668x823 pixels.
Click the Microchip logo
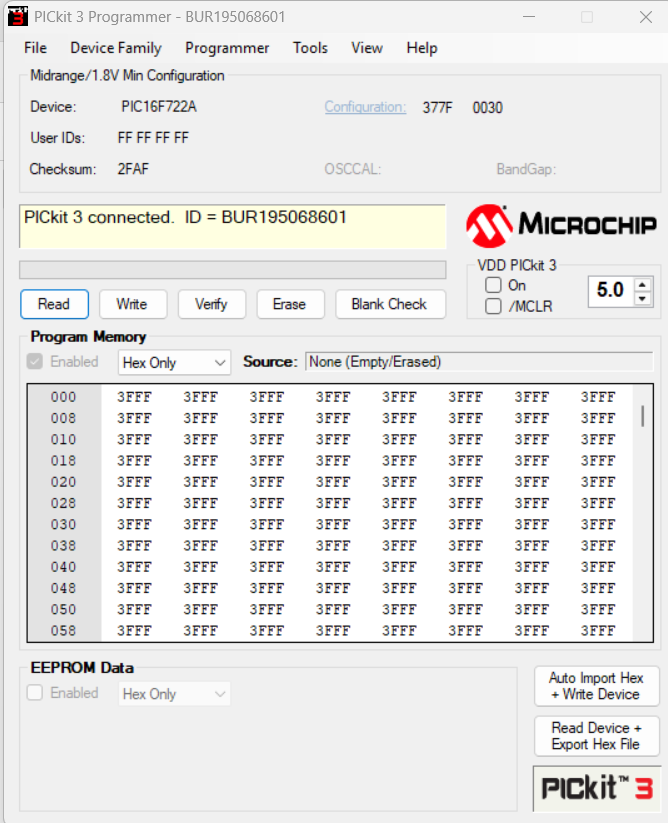click(561, 226)
